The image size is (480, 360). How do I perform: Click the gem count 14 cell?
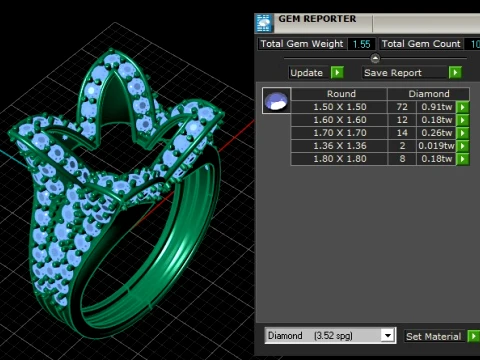(402, 133)
